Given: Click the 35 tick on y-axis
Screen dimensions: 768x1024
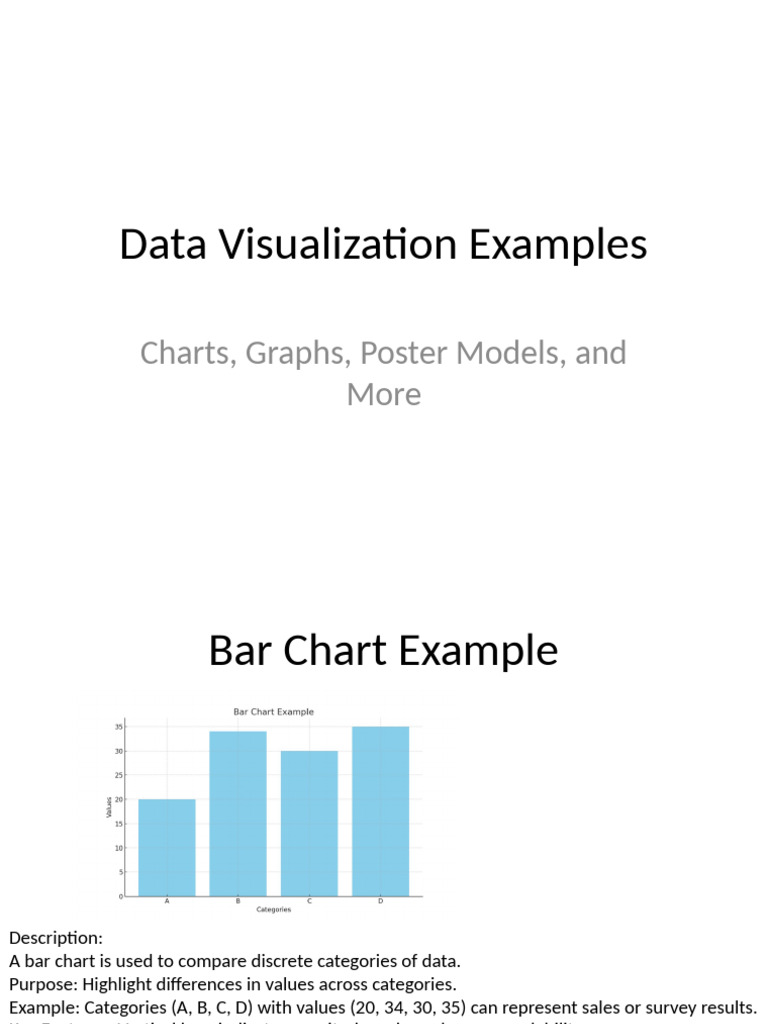Looking at the screenshot, I should pos(119,727).
